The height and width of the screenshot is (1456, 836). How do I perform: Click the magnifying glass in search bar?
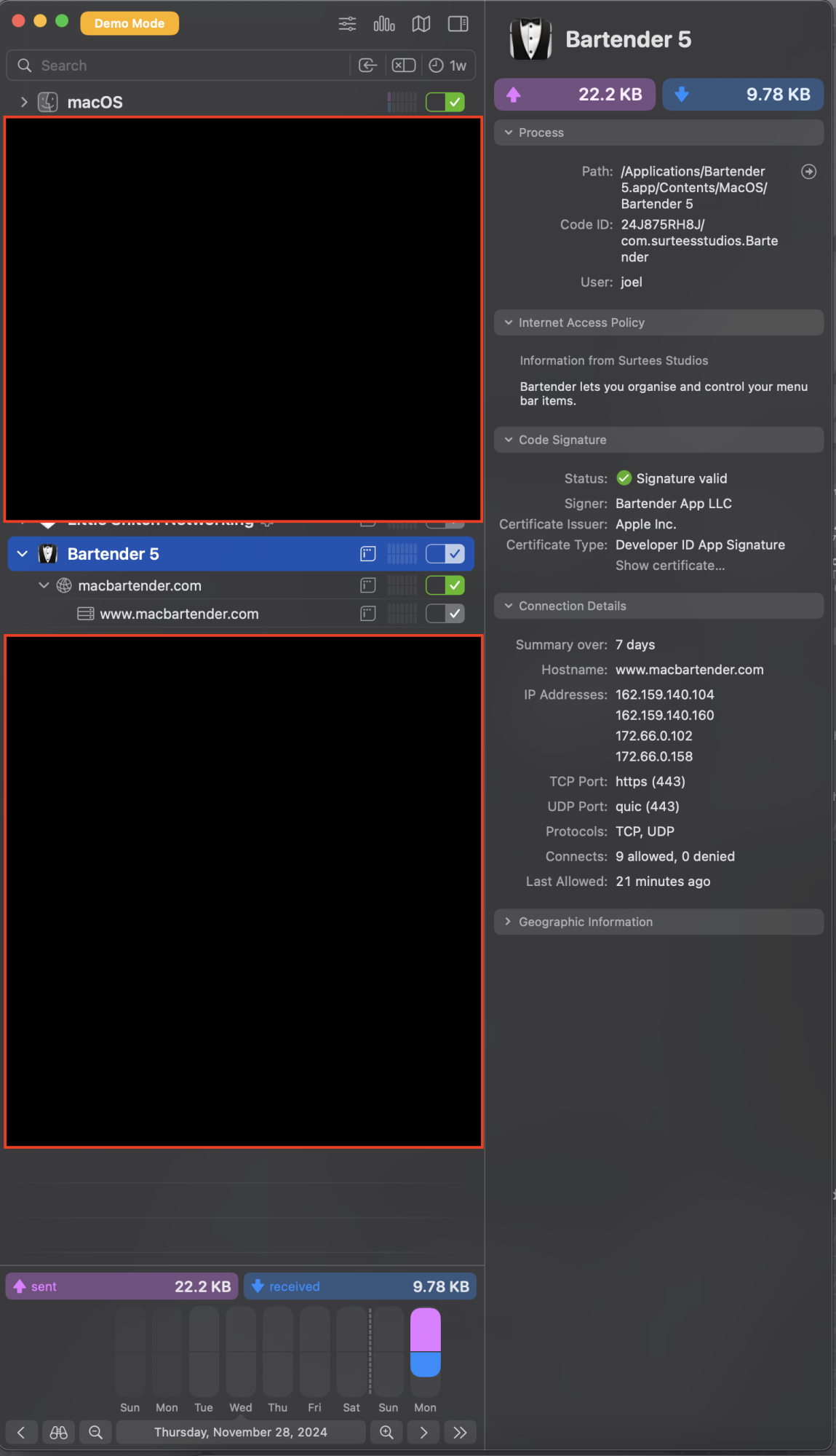(25, 66)
